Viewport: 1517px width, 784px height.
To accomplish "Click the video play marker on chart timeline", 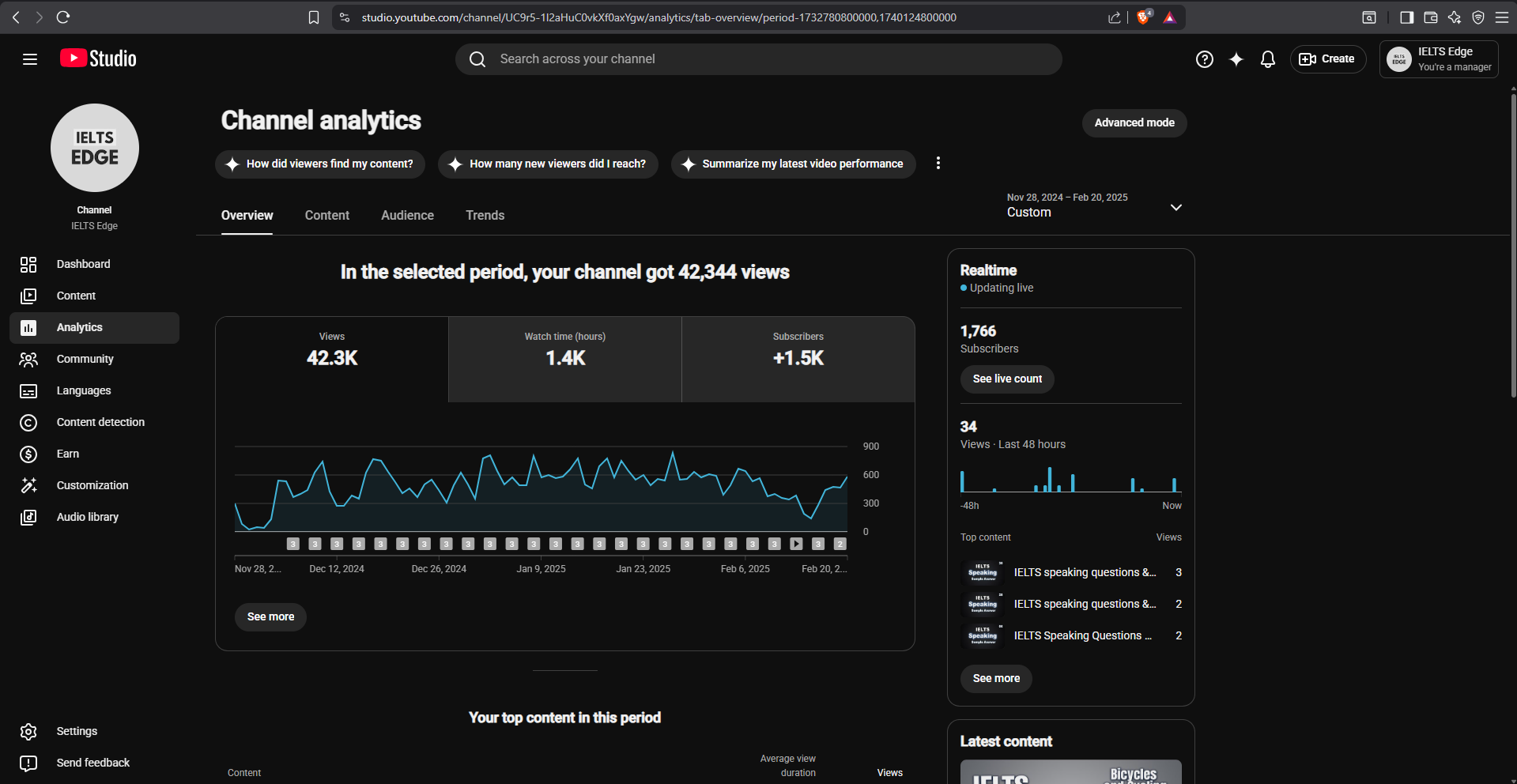I will click(797, 544).
